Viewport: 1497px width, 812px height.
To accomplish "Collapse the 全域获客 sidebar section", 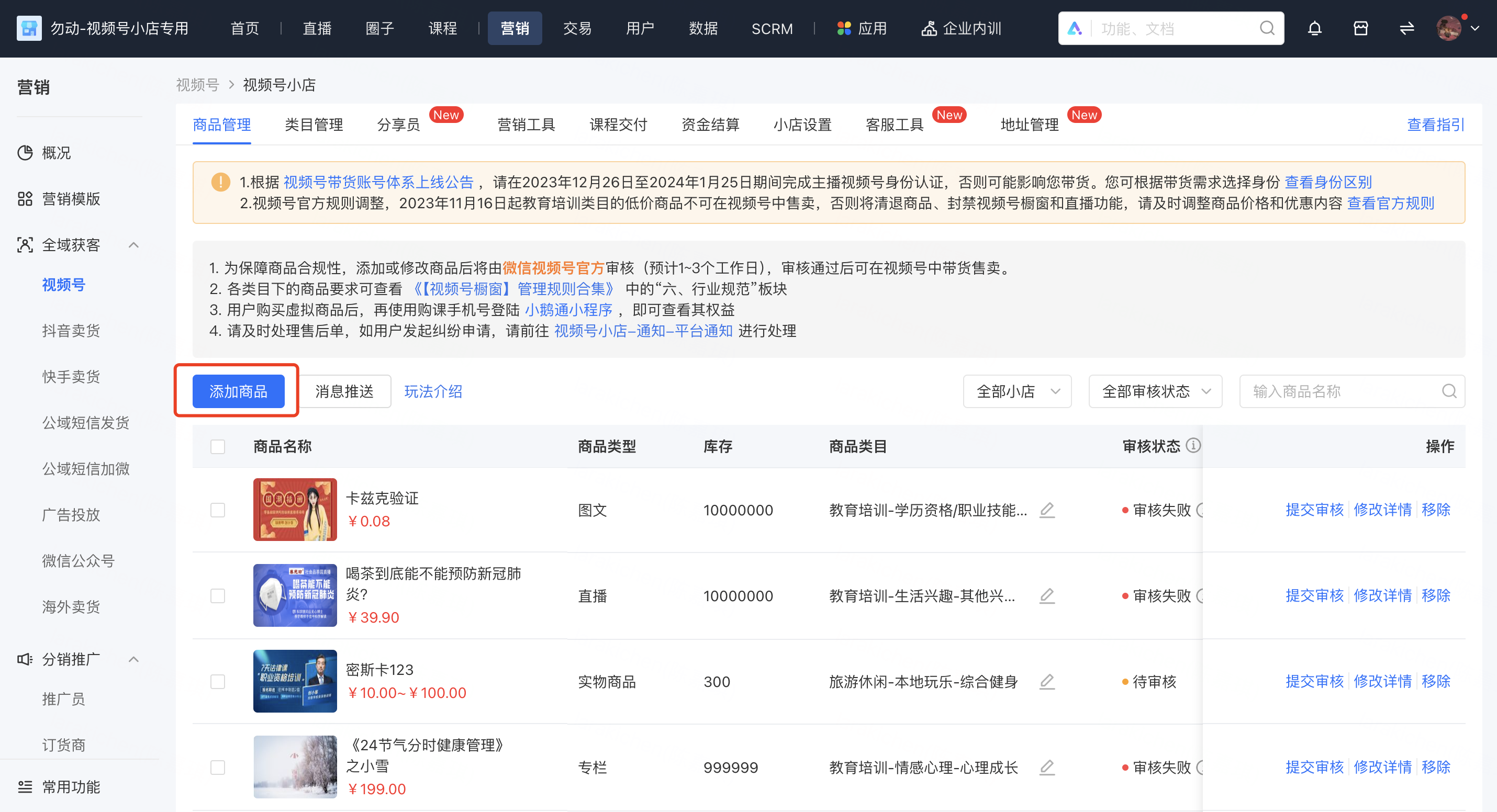I will click(x=133, y=244).
